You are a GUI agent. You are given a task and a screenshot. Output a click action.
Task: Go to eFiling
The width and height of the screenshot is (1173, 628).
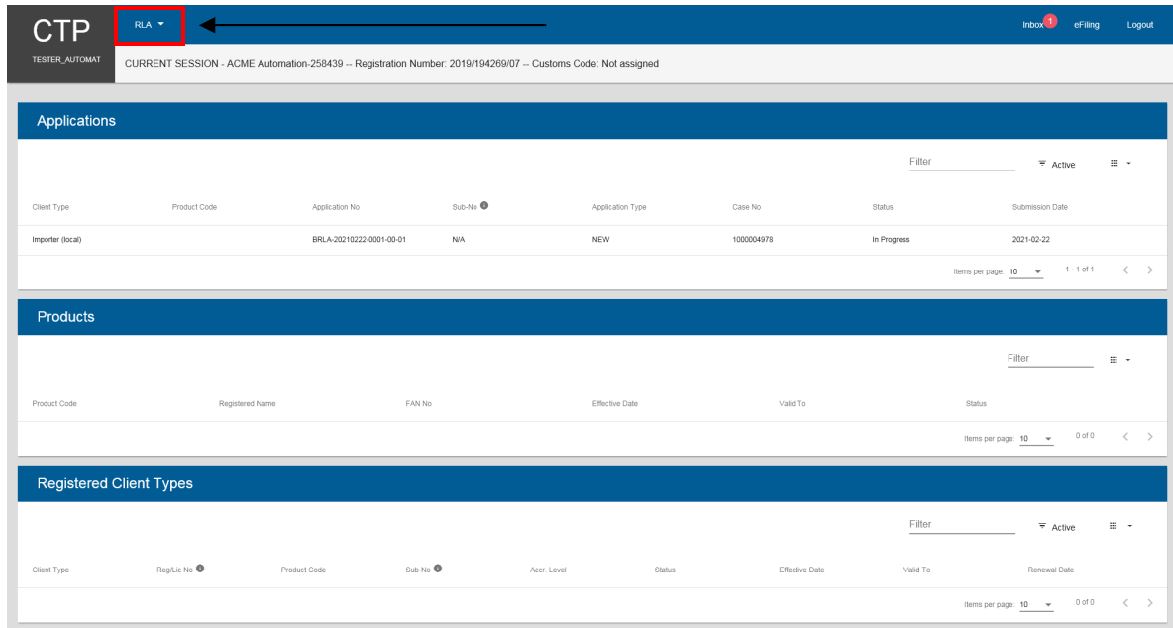point(1086,25)
